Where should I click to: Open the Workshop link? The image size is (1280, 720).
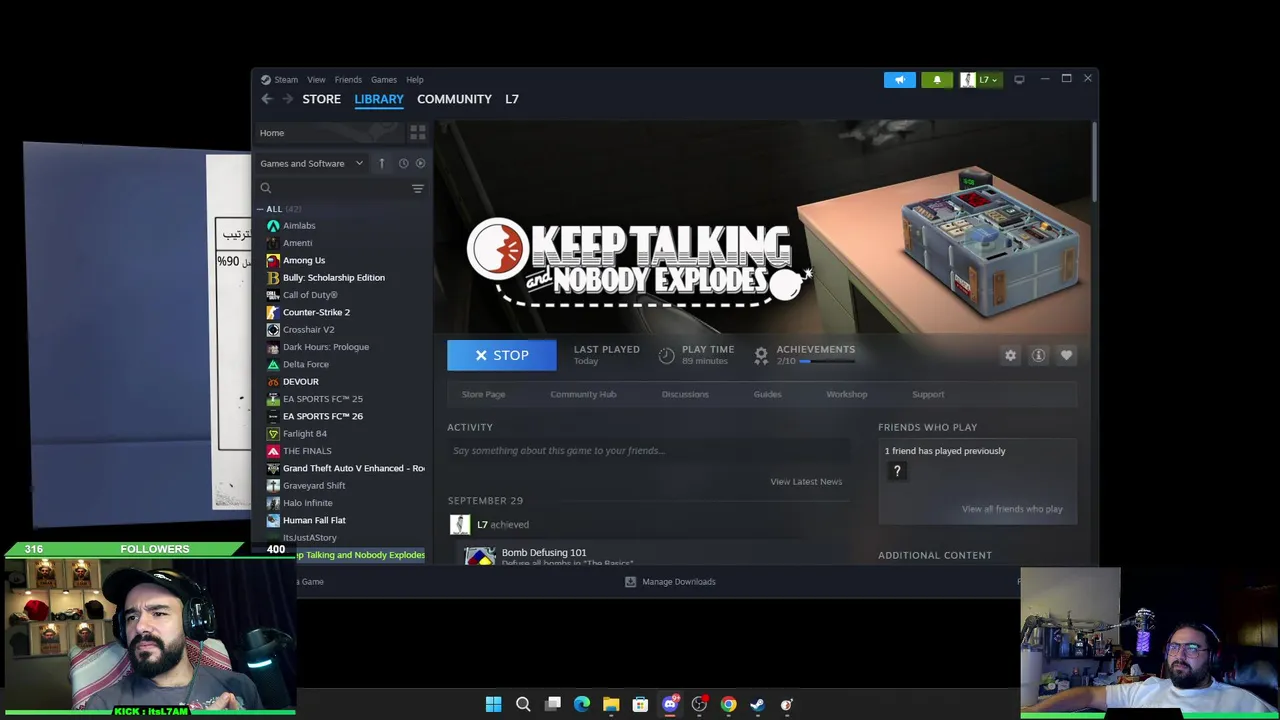pyautogui.click(x=846, y=394)
